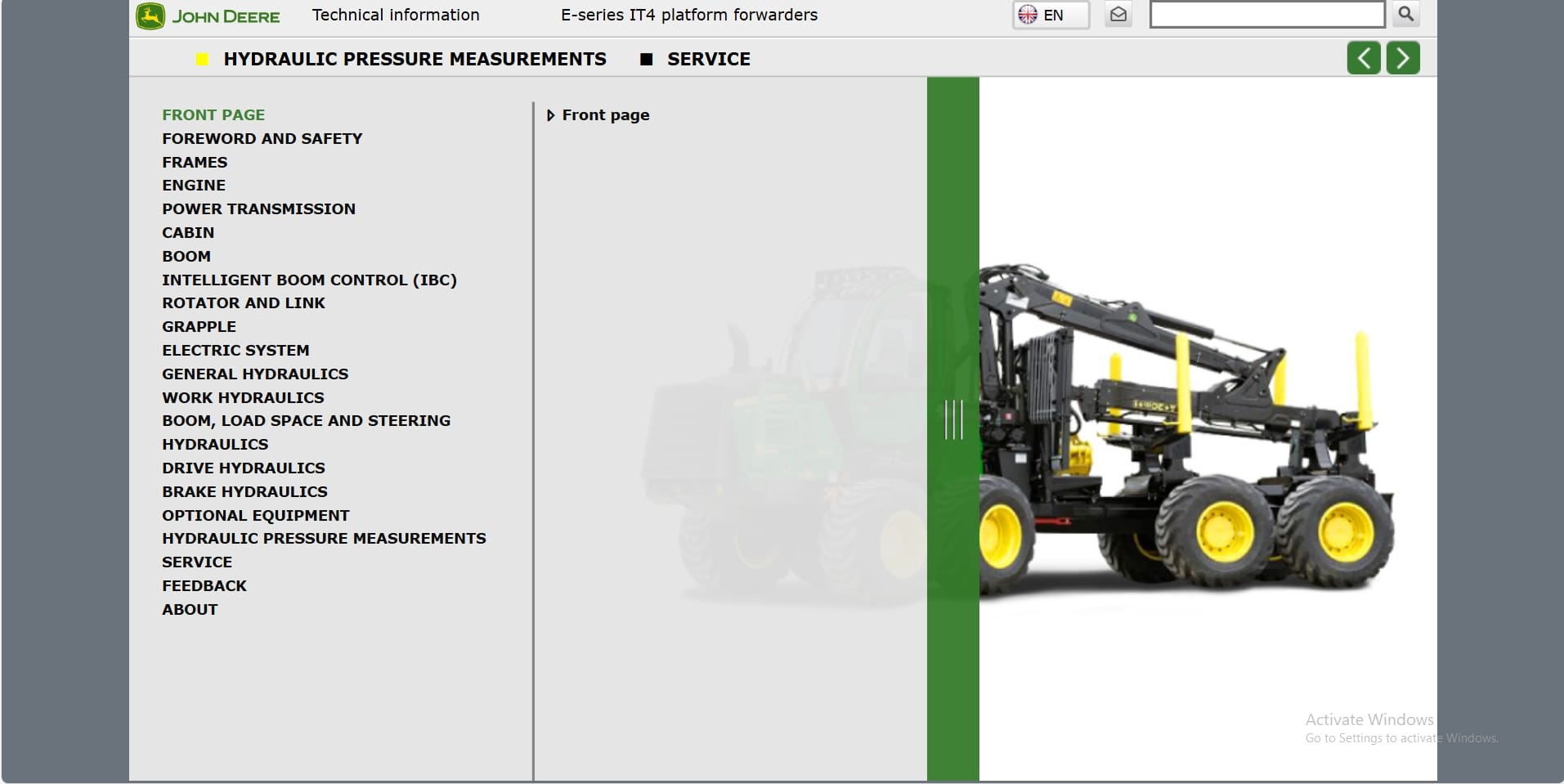Open GENERAL HYDRAULICS section
The width and height of the screenshot is (1564, 784).
pyautogui.click(x=255, y=374)
